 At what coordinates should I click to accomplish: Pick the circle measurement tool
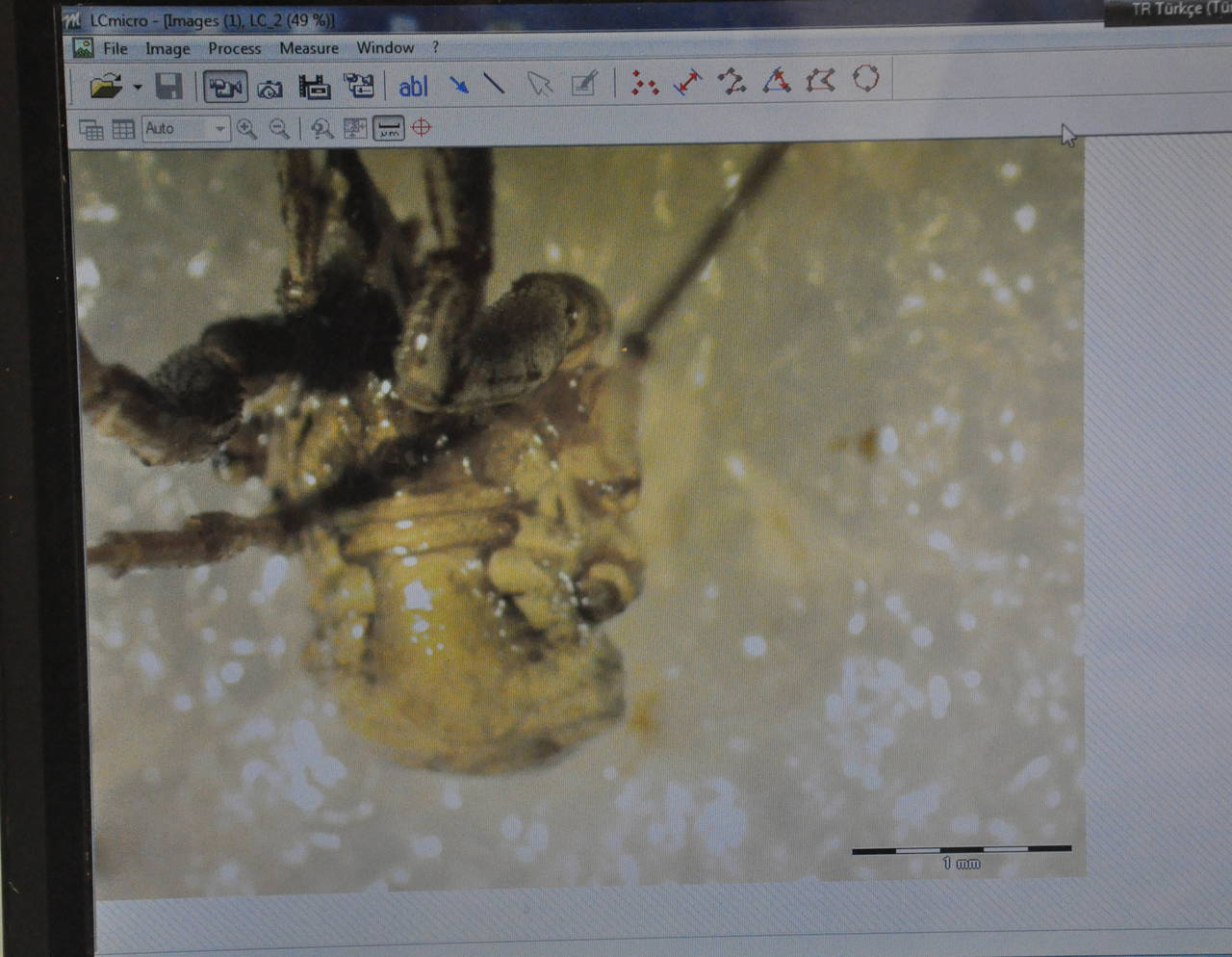pos(866,79)
